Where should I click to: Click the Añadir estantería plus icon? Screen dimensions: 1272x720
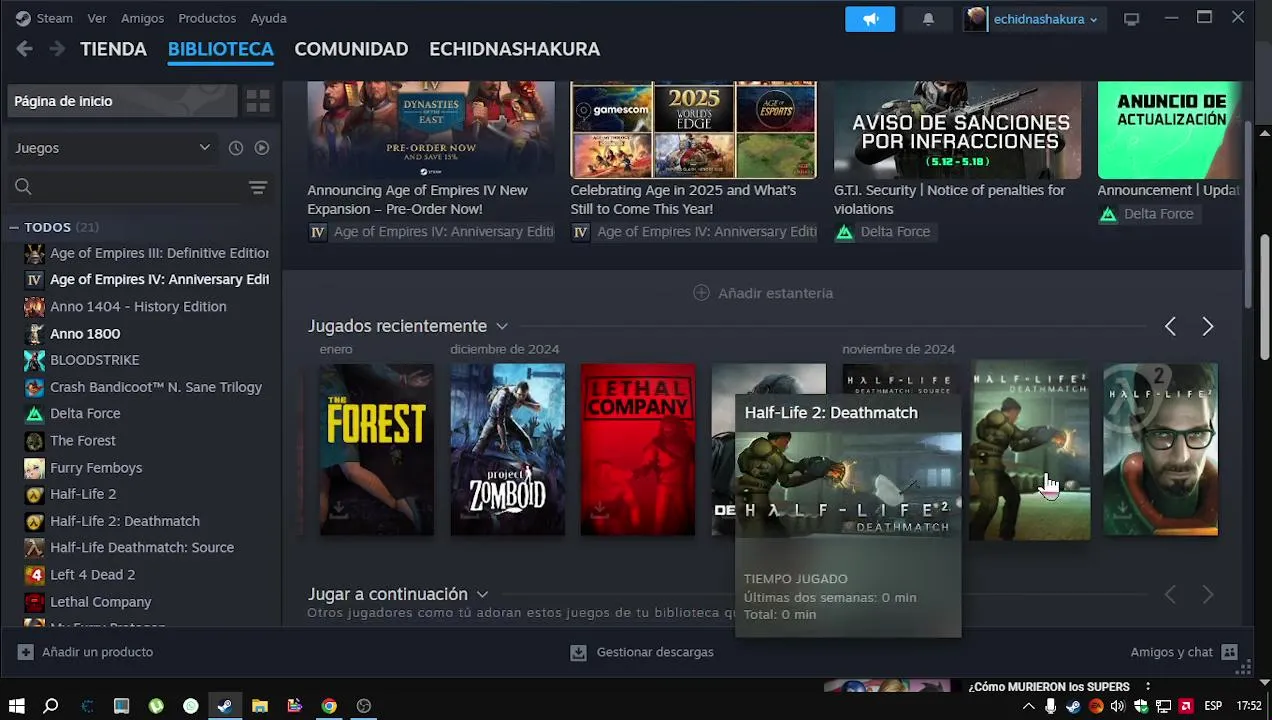pyautogui.click(x=701, y=293)
